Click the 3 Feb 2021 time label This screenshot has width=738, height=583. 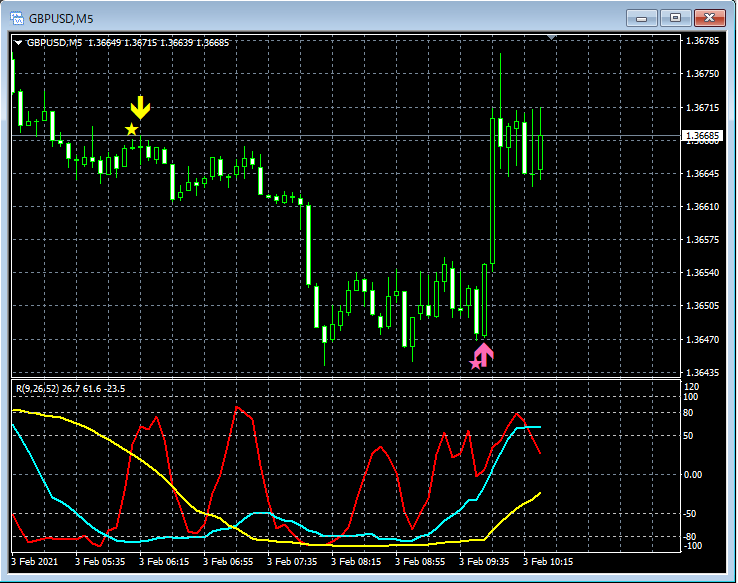tap(34, 561)
